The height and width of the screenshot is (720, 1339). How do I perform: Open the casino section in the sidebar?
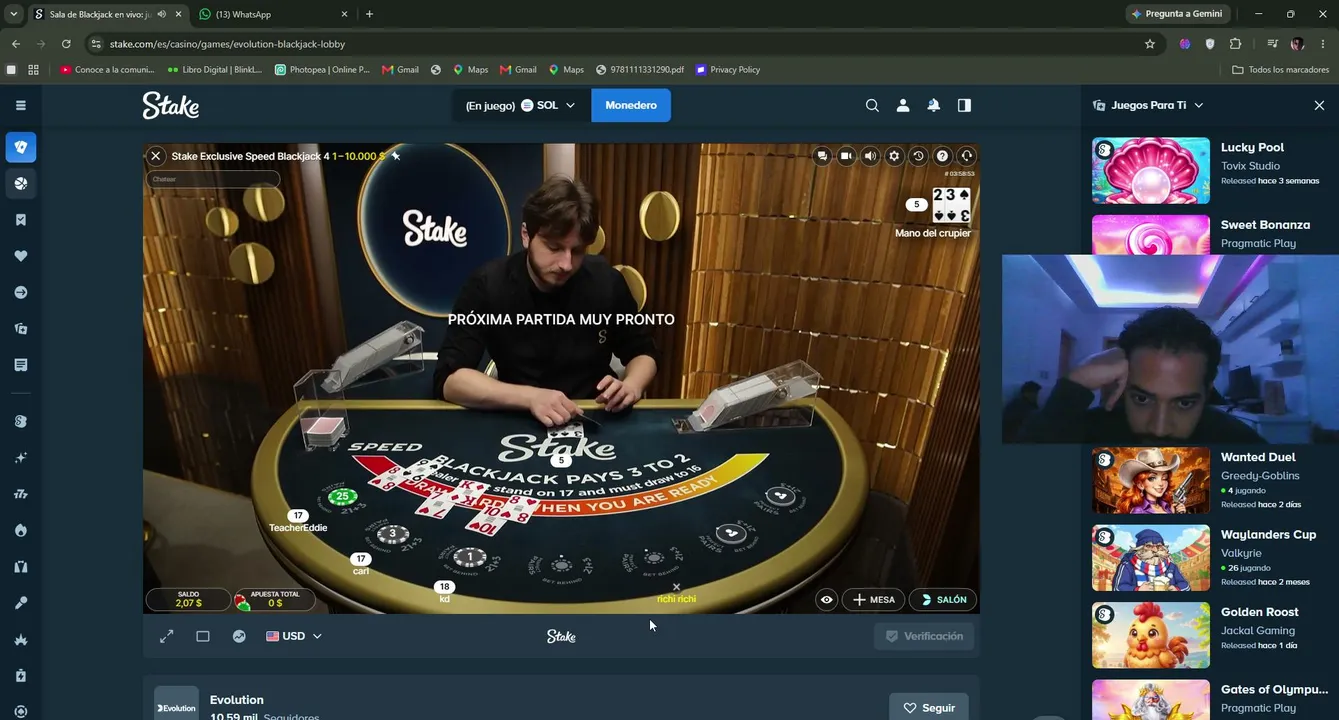(21, 147)
